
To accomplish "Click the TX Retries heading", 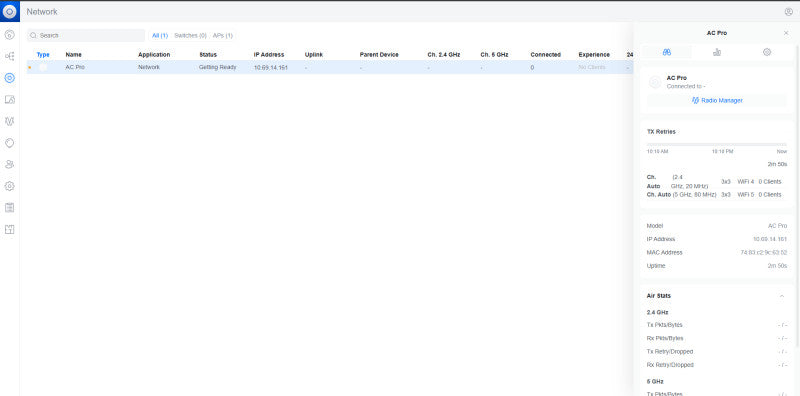I will pos(661,132).
